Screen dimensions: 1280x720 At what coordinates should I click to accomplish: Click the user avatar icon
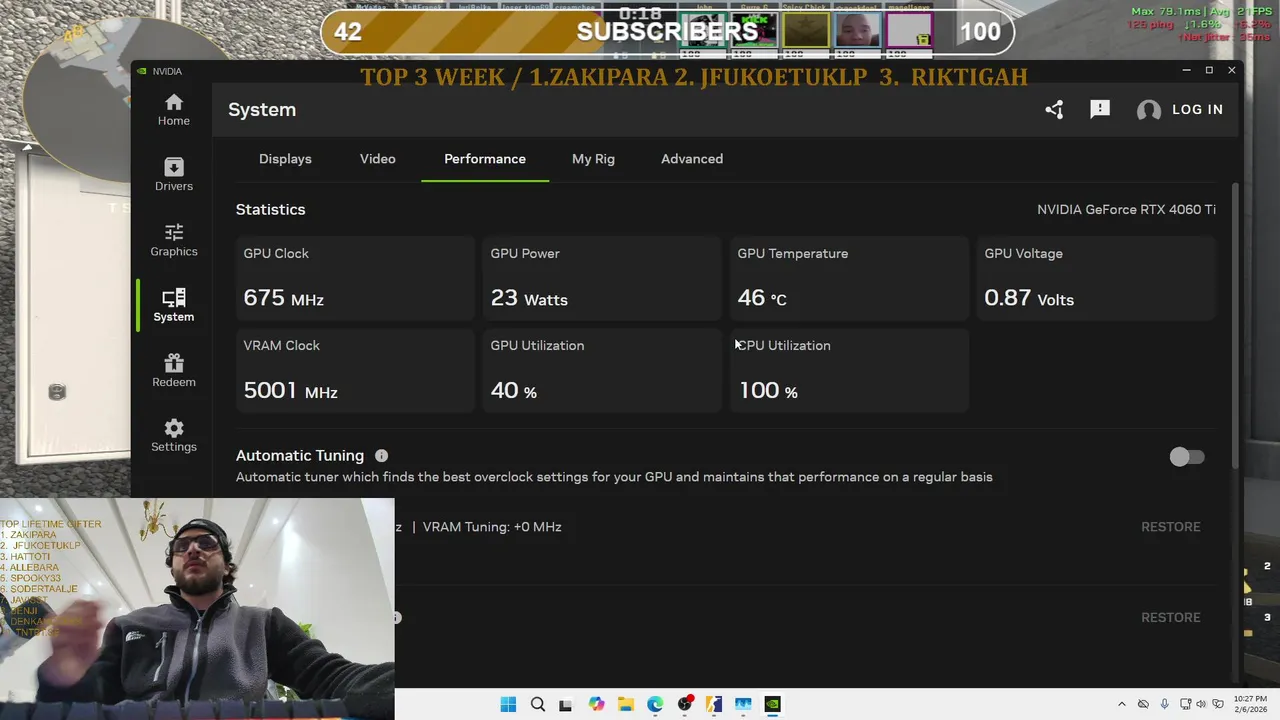click(x=1149, y=110)
